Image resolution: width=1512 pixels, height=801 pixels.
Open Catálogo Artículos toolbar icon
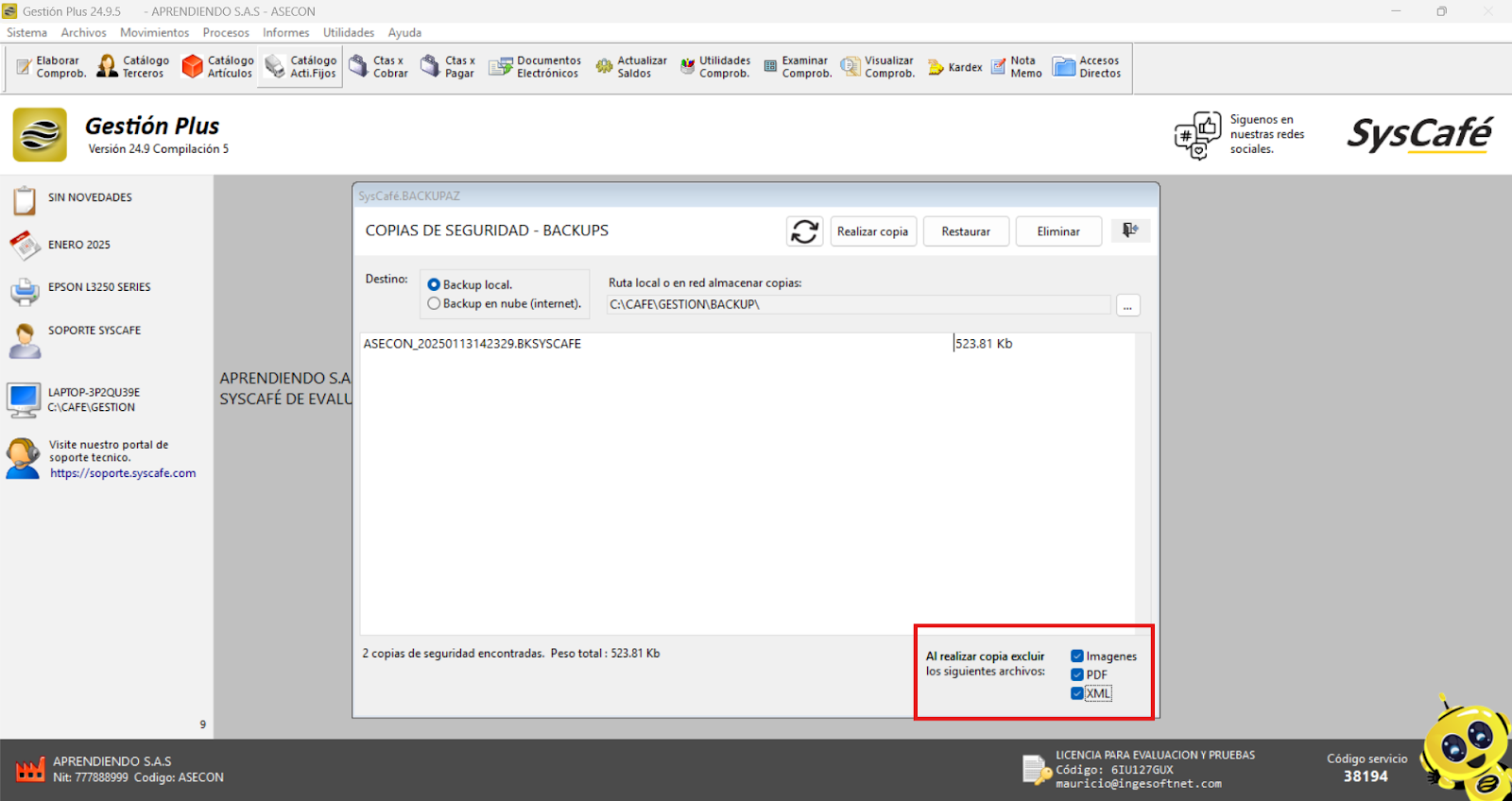[x=217, y=67]
